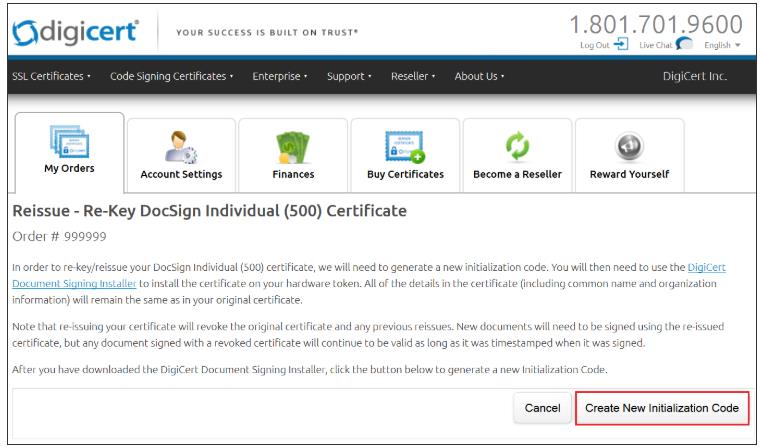
Task: Click Create New Initialization Code button
Action: click(662, 408)
